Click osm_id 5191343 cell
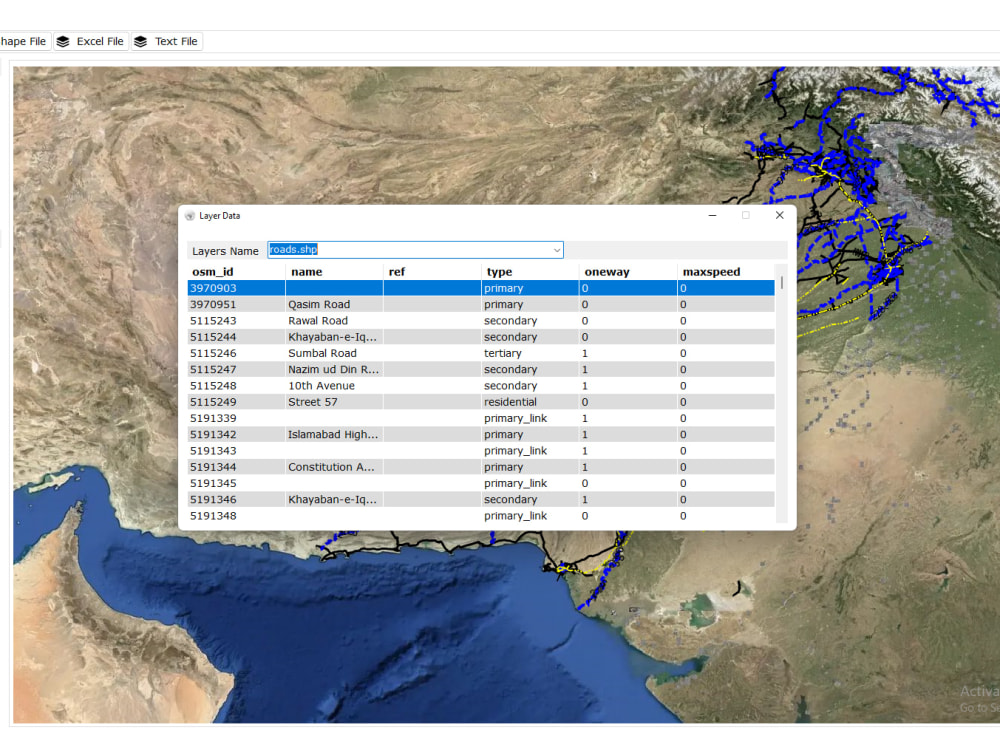The width and height of the screenshot is (1000, 750). coord(236,451)
